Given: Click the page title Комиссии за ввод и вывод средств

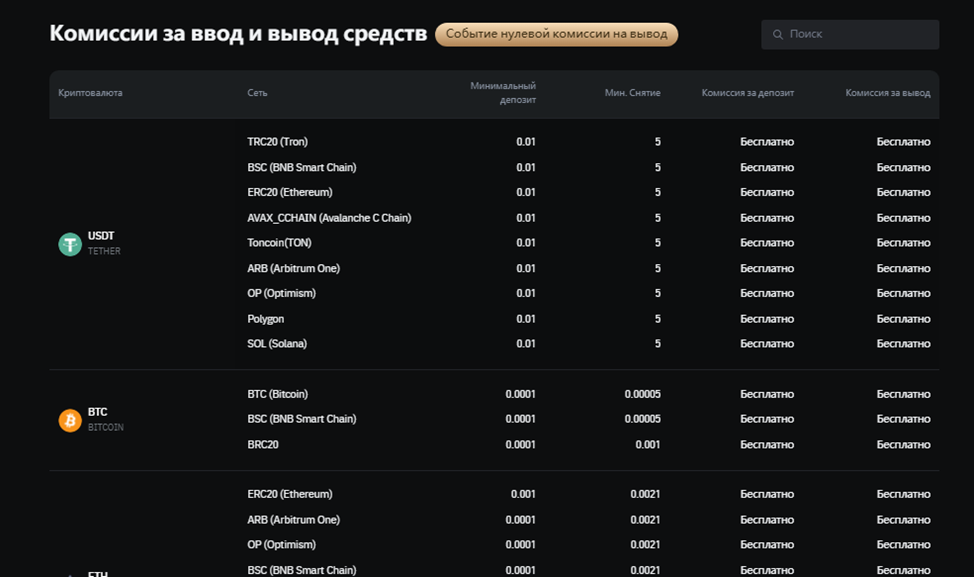Looking at the screenshot, I should coord(239,34).
